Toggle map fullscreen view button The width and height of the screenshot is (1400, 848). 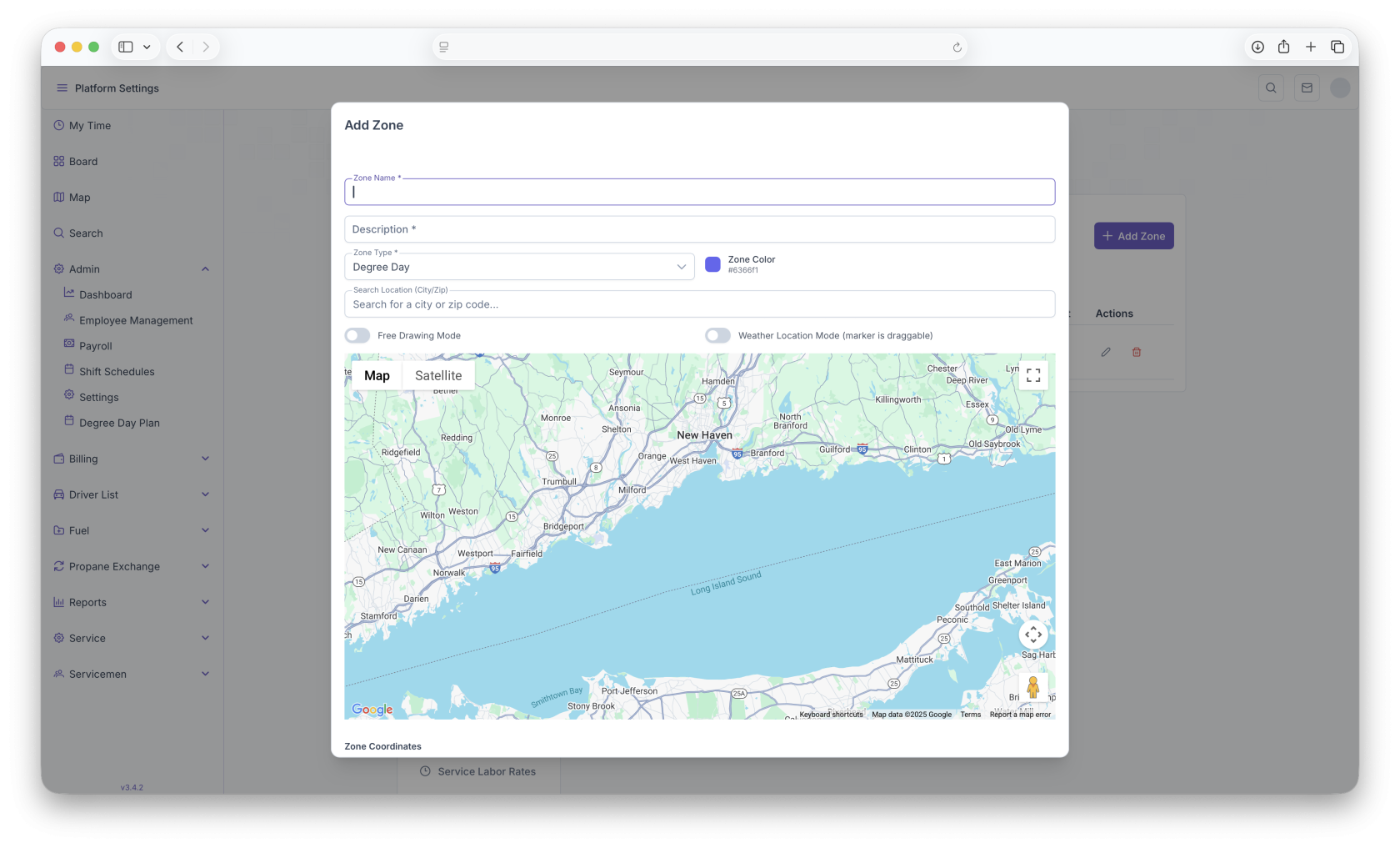click(1032, 375)
